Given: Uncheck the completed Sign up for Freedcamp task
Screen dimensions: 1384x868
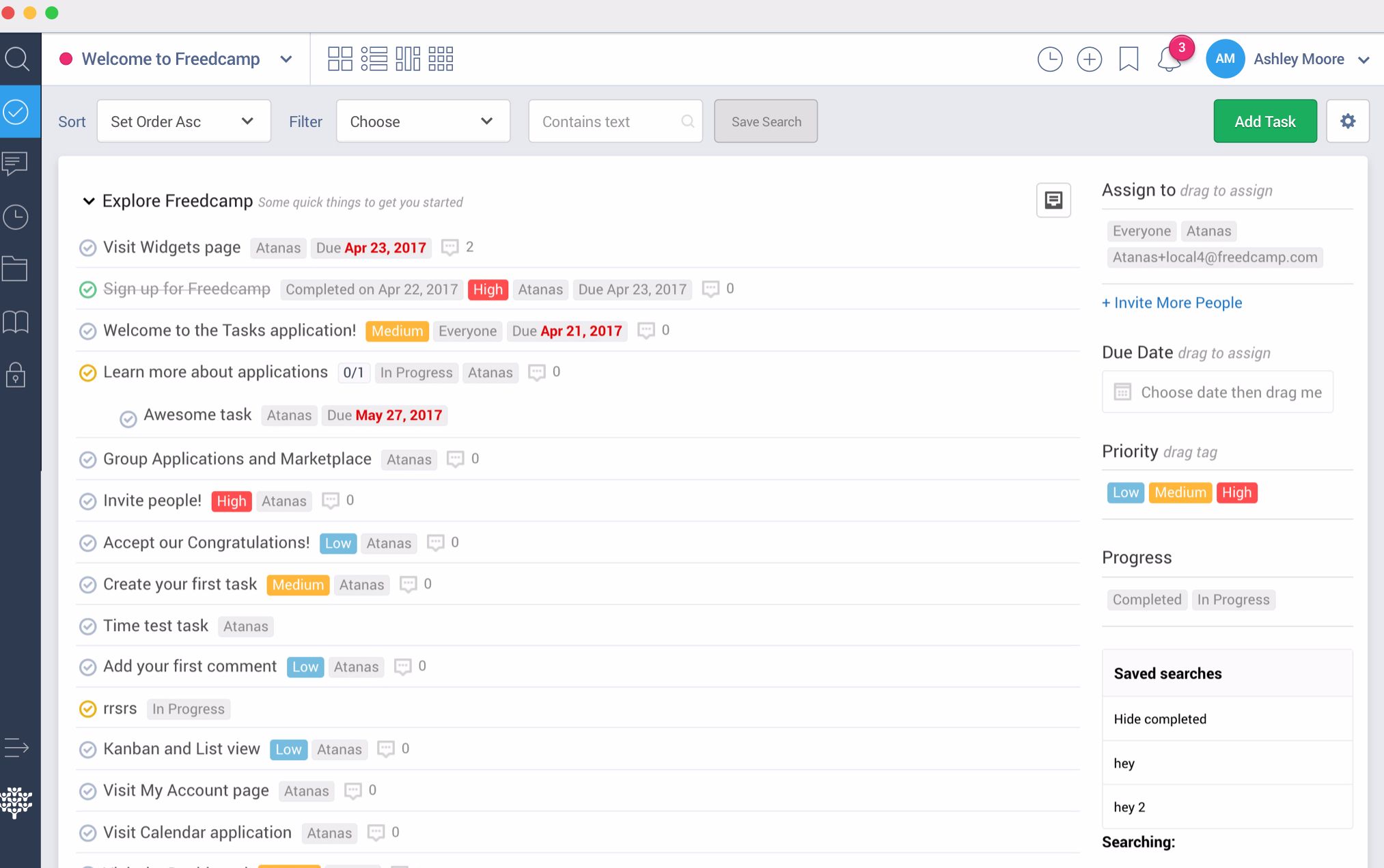Looking at the screenshot, I should coord(87,290).
